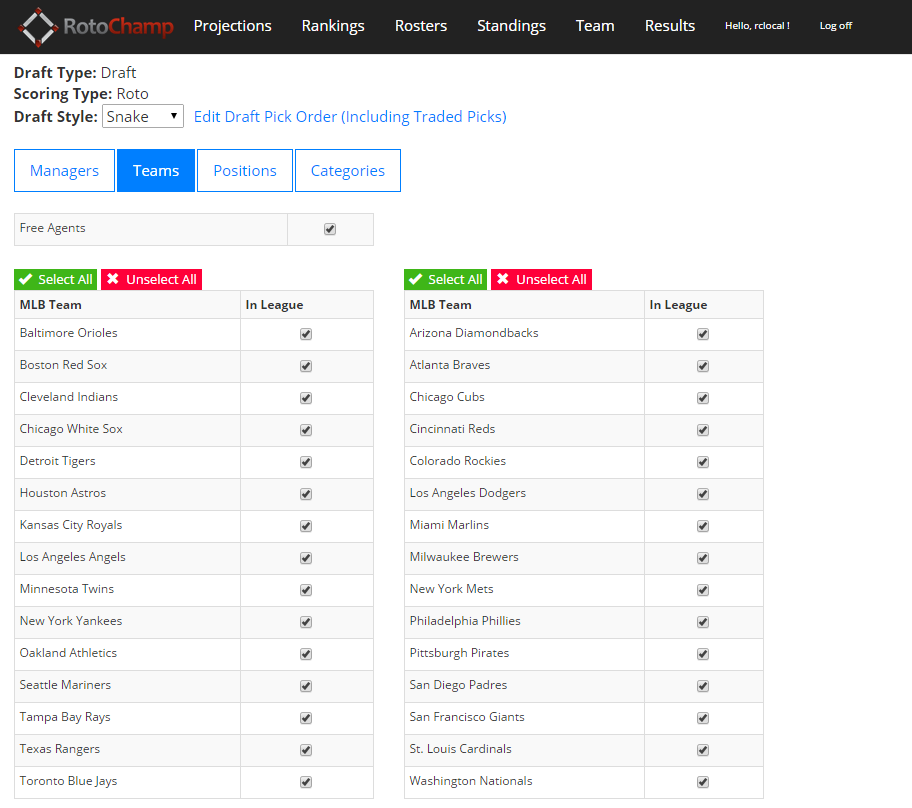
Task: Toggle Los Angeles Dodgers checkbox
Action: [x=703, y=494]
